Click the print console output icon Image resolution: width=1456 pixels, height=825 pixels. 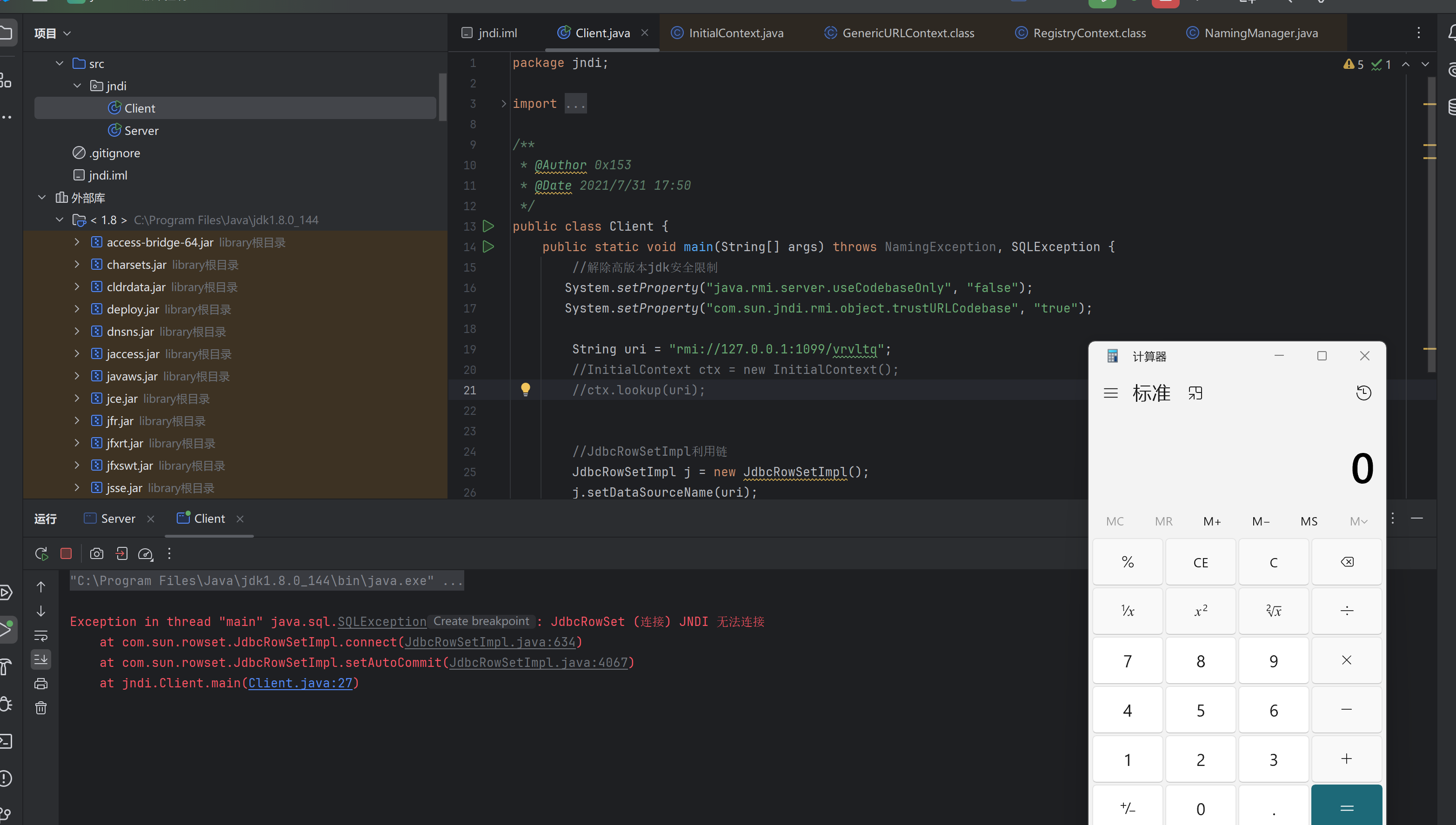41,683
